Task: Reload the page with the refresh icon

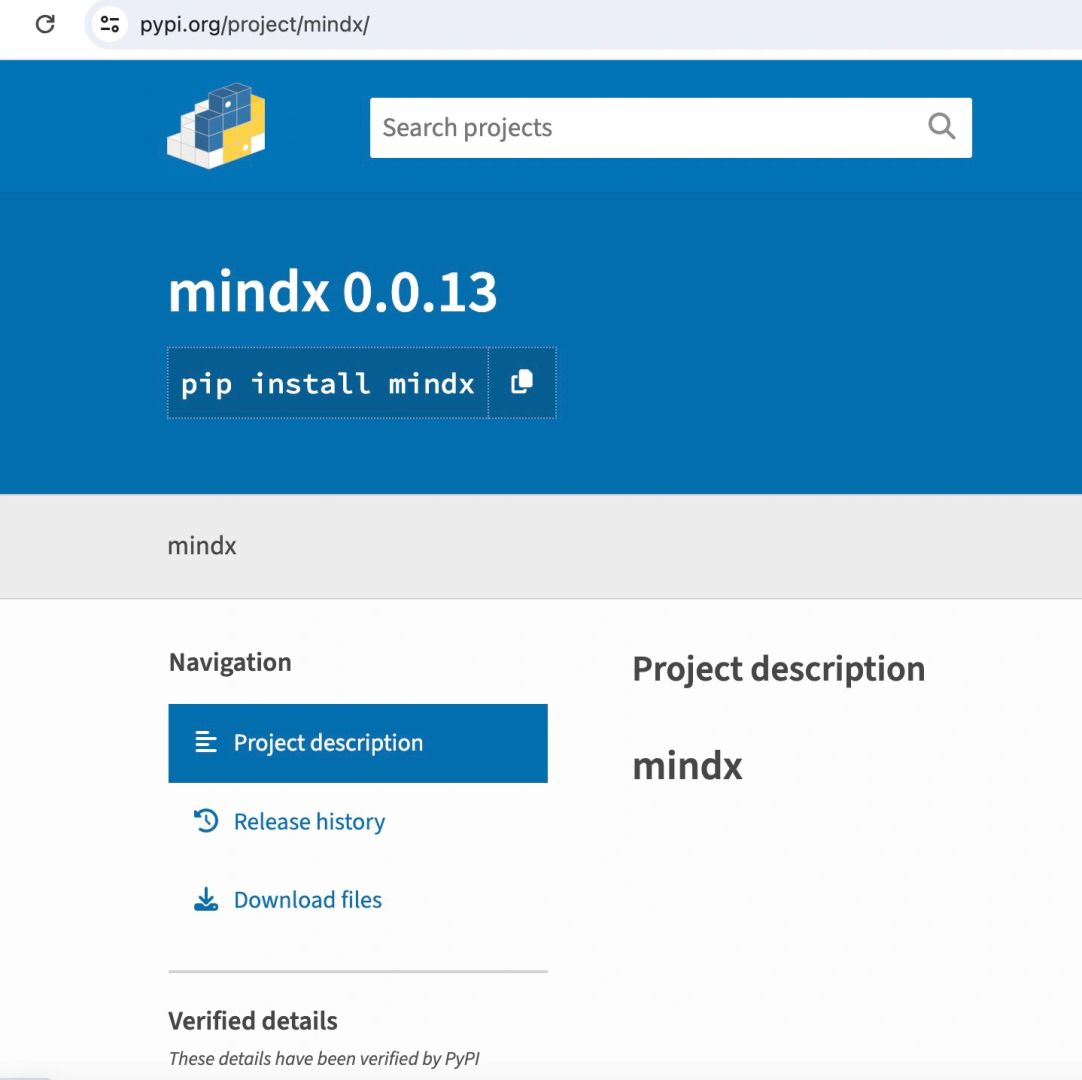Action: [x=46, y=24]
